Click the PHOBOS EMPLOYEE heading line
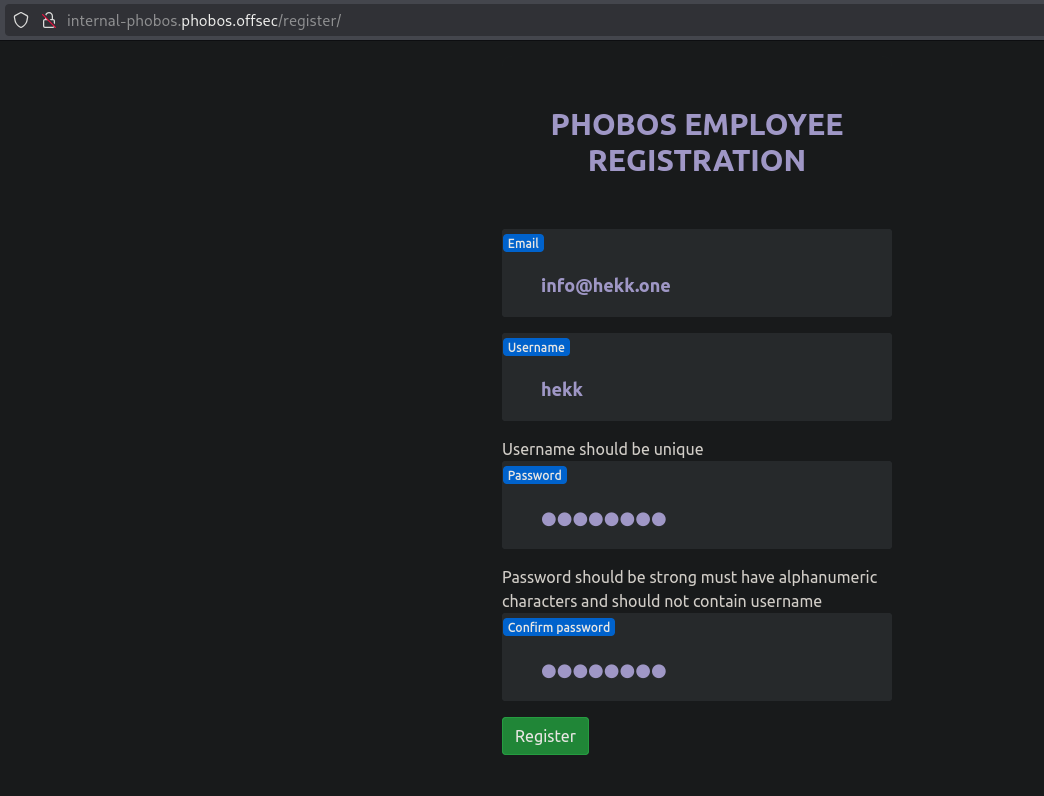The width and height of the screenshot is (1044, 796). [696, 125]
